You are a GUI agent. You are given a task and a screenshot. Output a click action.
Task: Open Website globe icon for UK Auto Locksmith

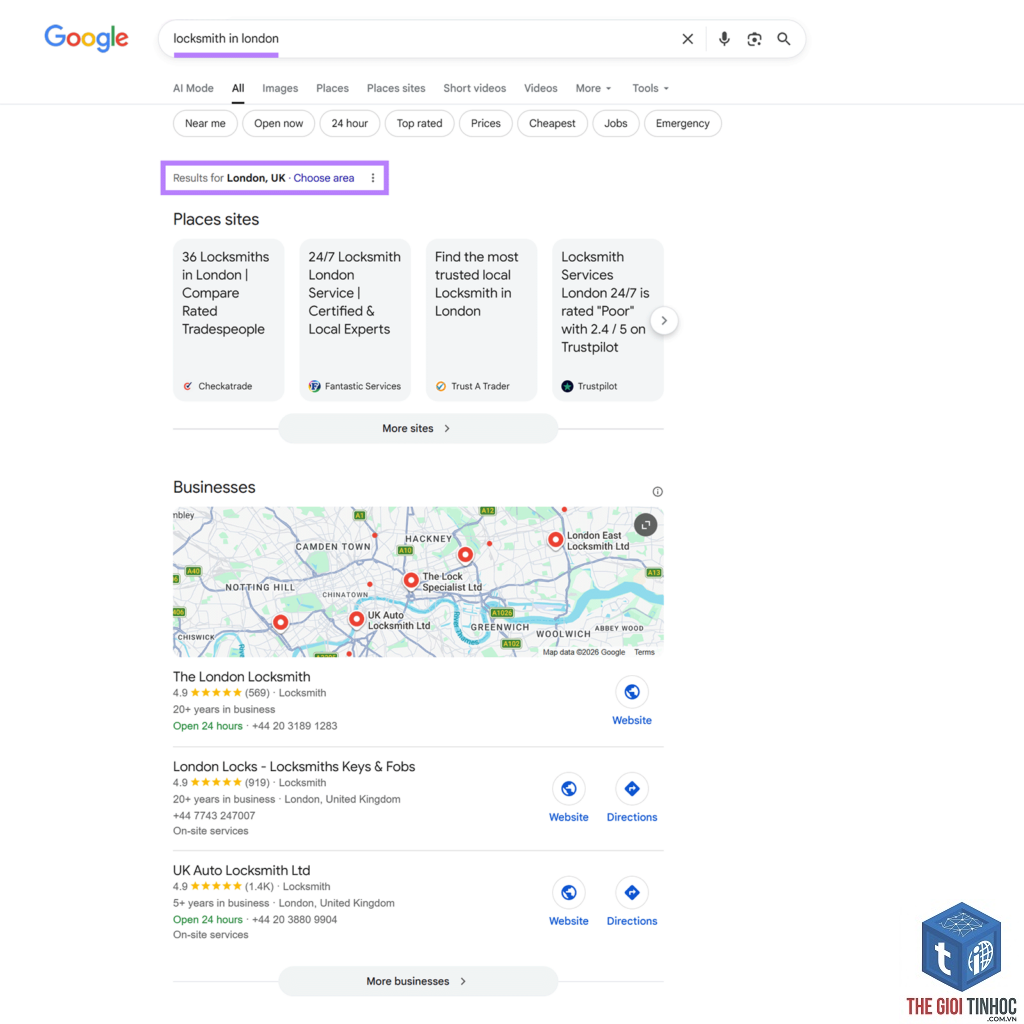coord(569,893)
